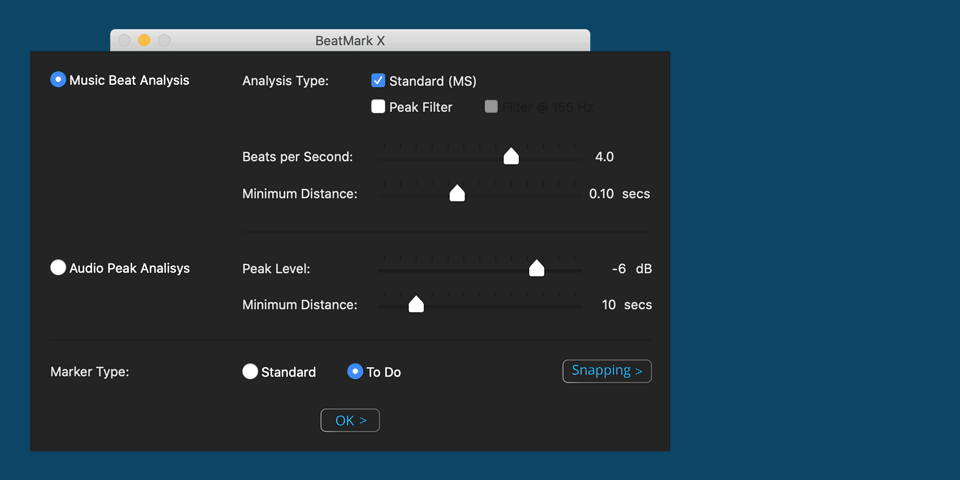Confirm with the OK > button

350,420
